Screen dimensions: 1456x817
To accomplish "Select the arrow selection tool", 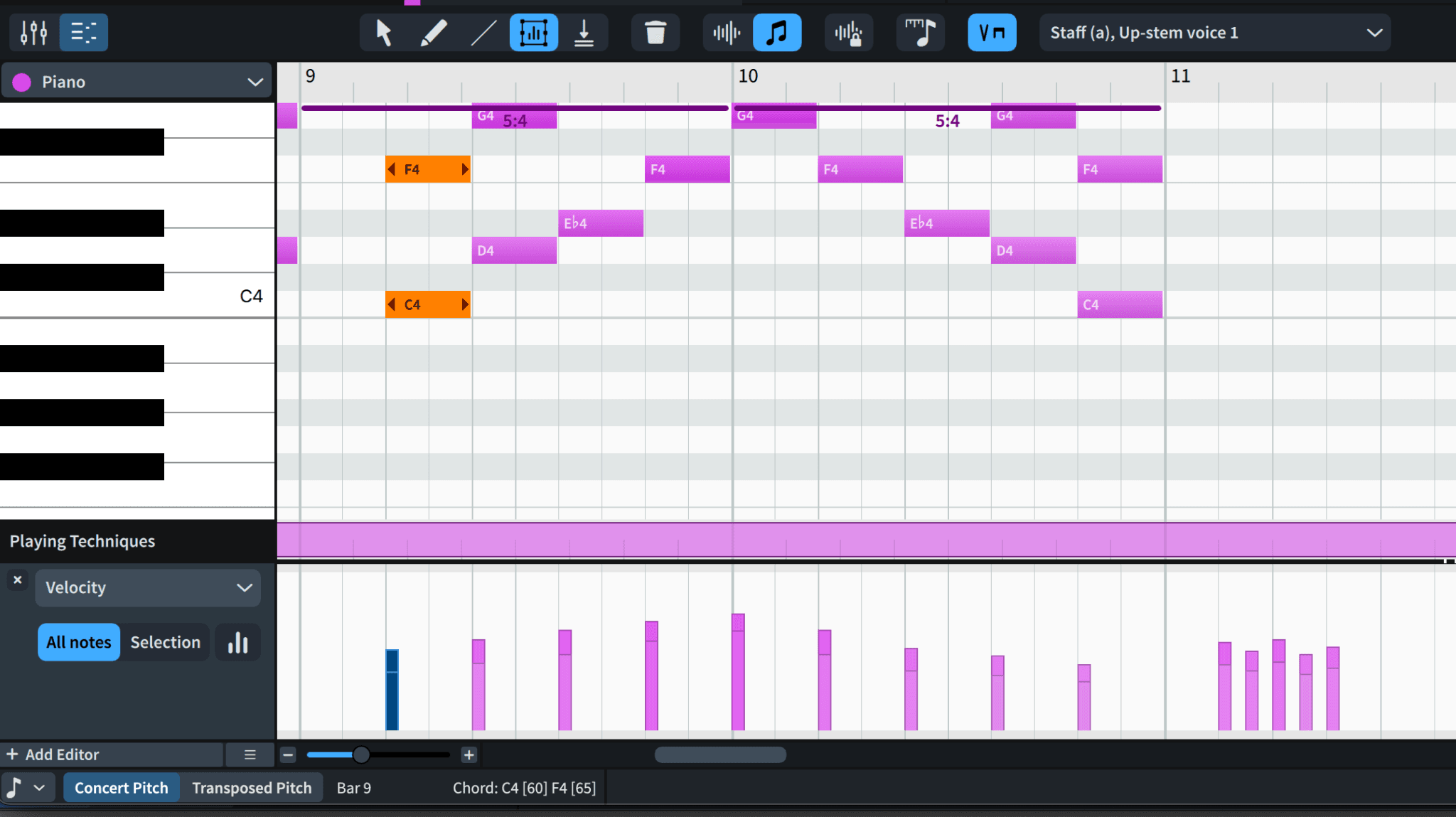I will click(382, 32).
